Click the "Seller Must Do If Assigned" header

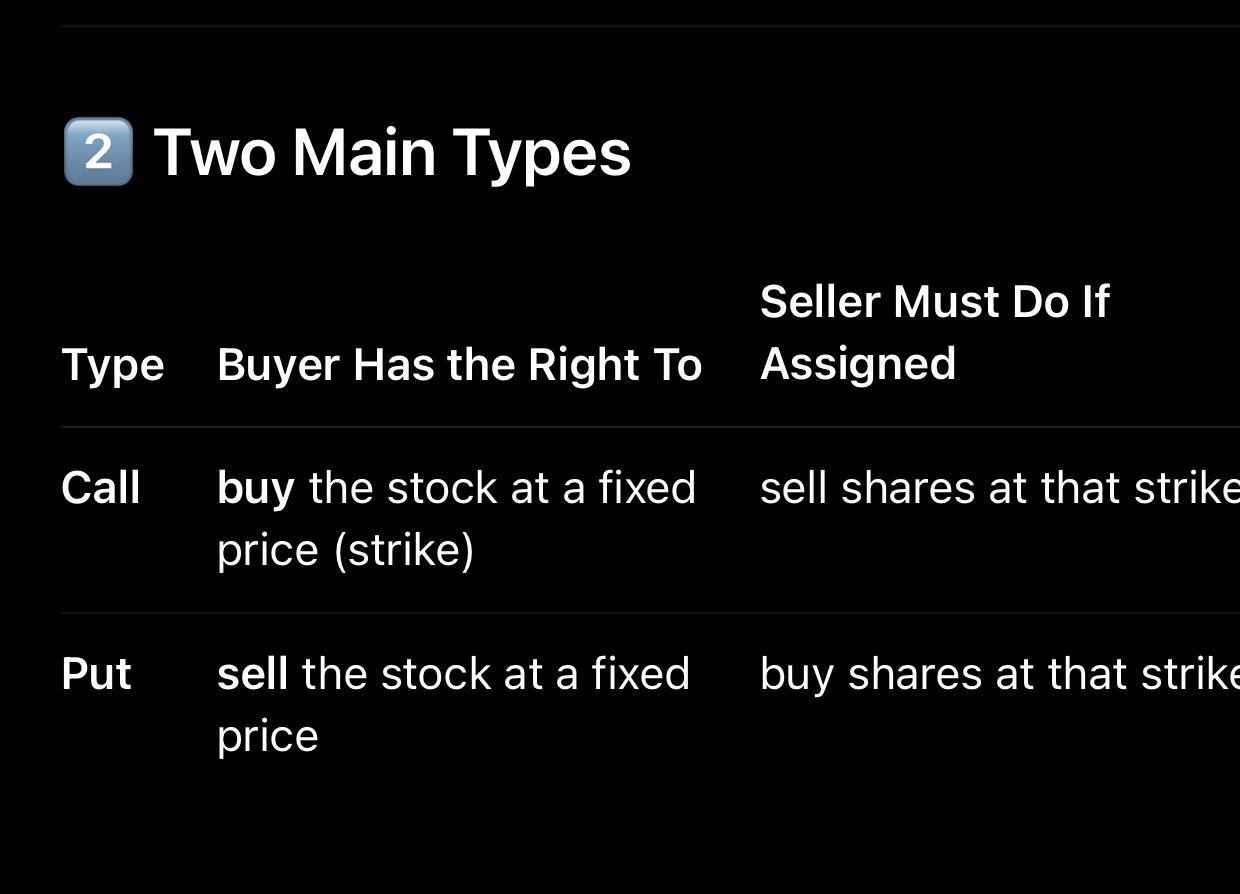pyautogui.click(x=934, y=332)
